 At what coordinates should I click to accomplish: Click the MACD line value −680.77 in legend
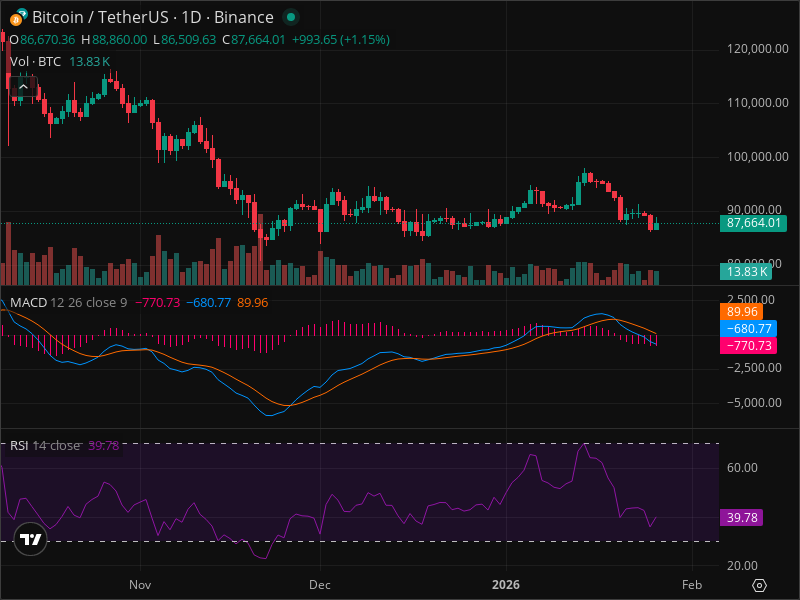(208, 303)
